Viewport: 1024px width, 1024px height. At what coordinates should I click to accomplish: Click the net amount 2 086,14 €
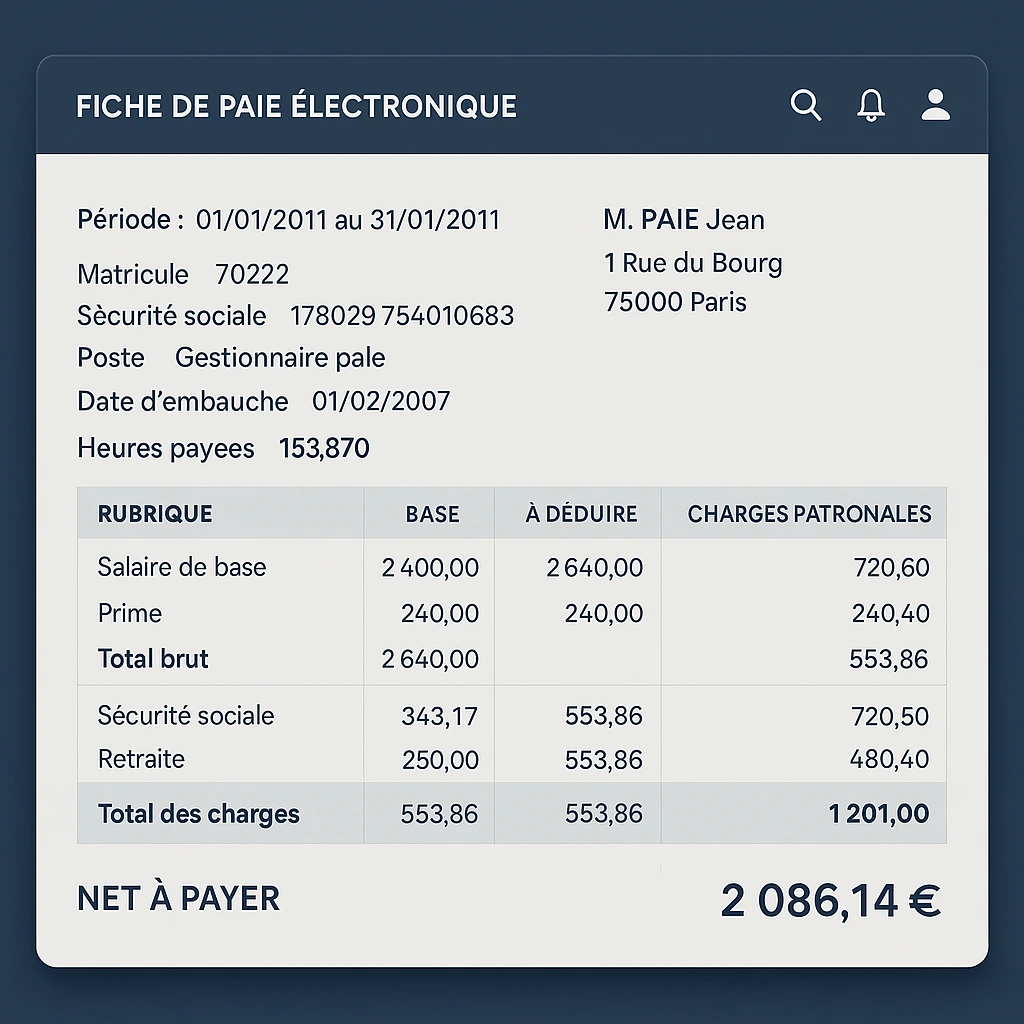(830, 901)
